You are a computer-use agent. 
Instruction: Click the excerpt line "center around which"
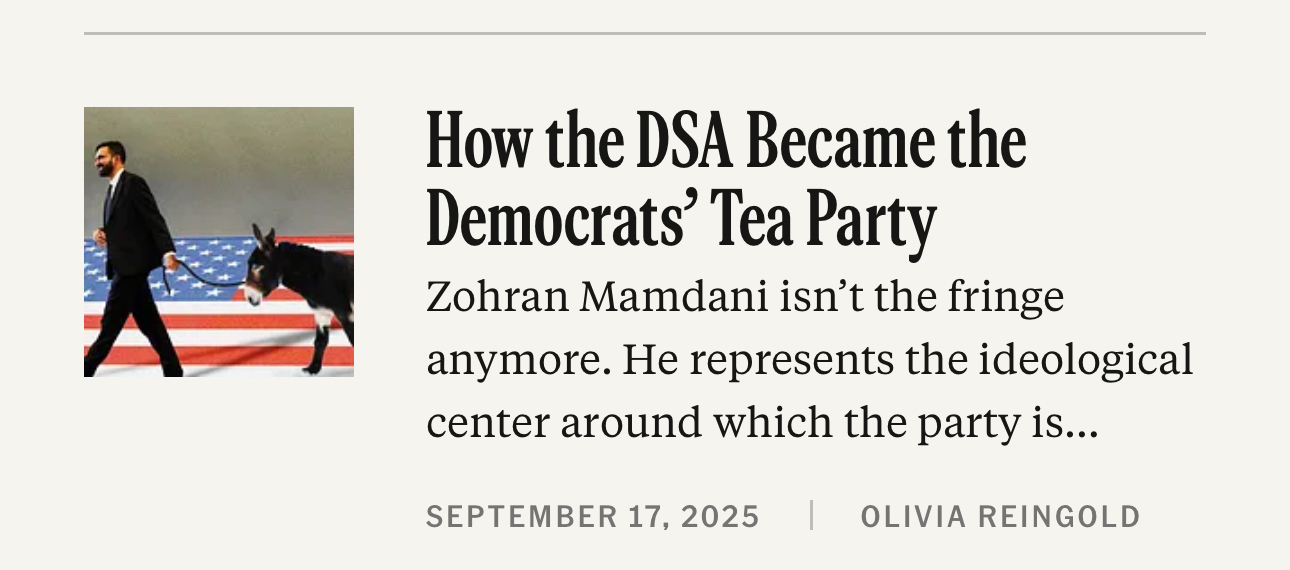(761, 423)
